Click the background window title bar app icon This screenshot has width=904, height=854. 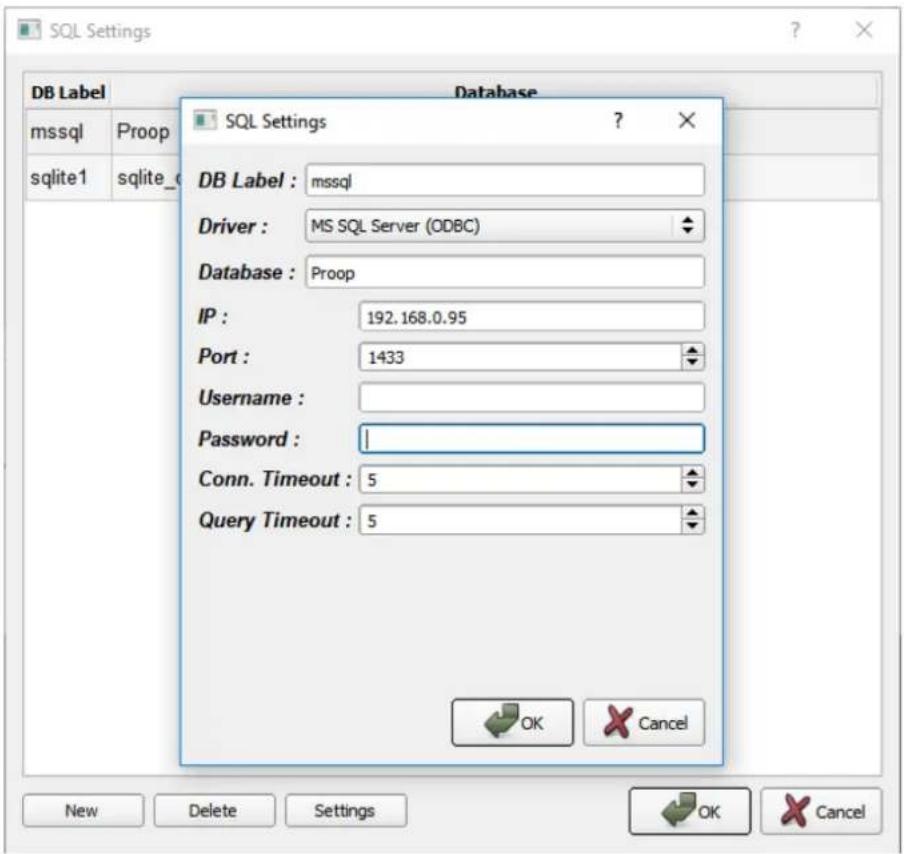29,30
